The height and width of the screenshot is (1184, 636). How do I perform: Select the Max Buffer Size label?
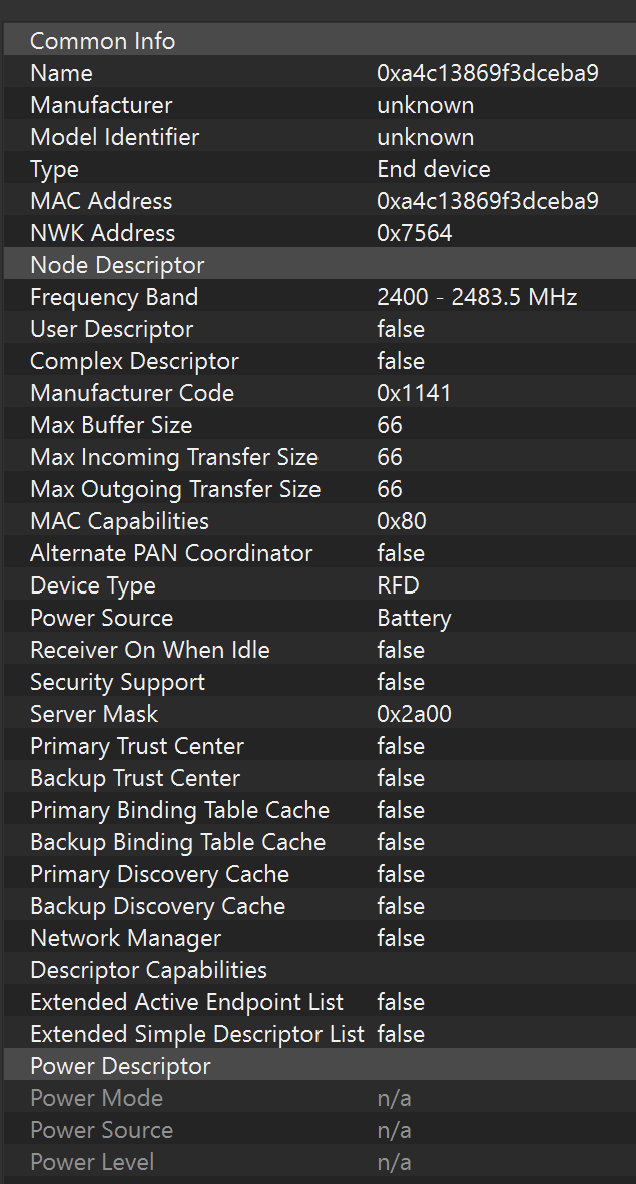pos(111,425)
